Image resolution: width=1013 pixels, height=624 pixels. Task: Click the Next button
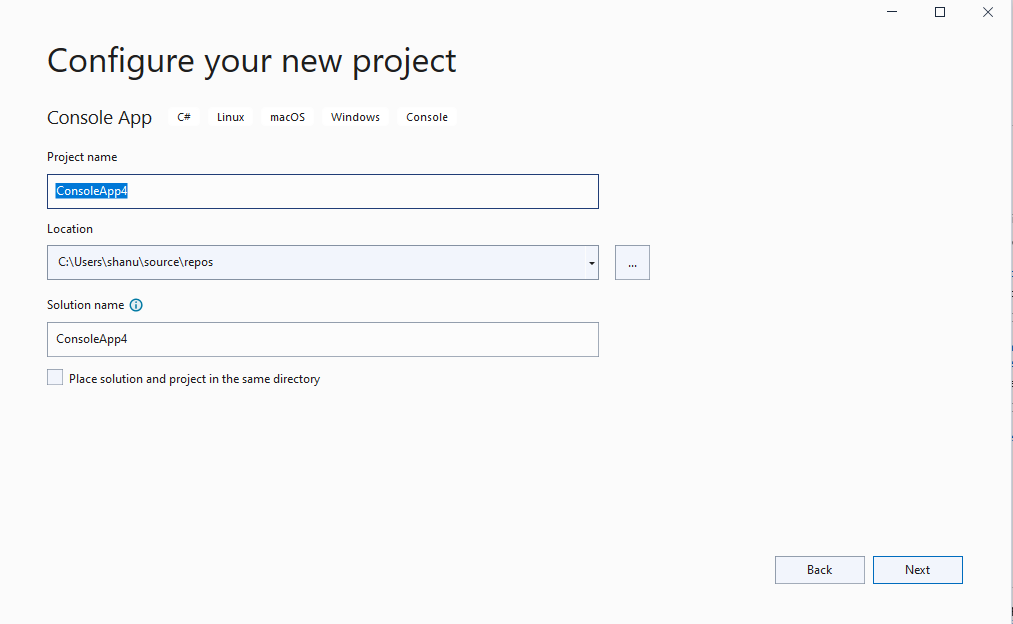pos(917,570)
